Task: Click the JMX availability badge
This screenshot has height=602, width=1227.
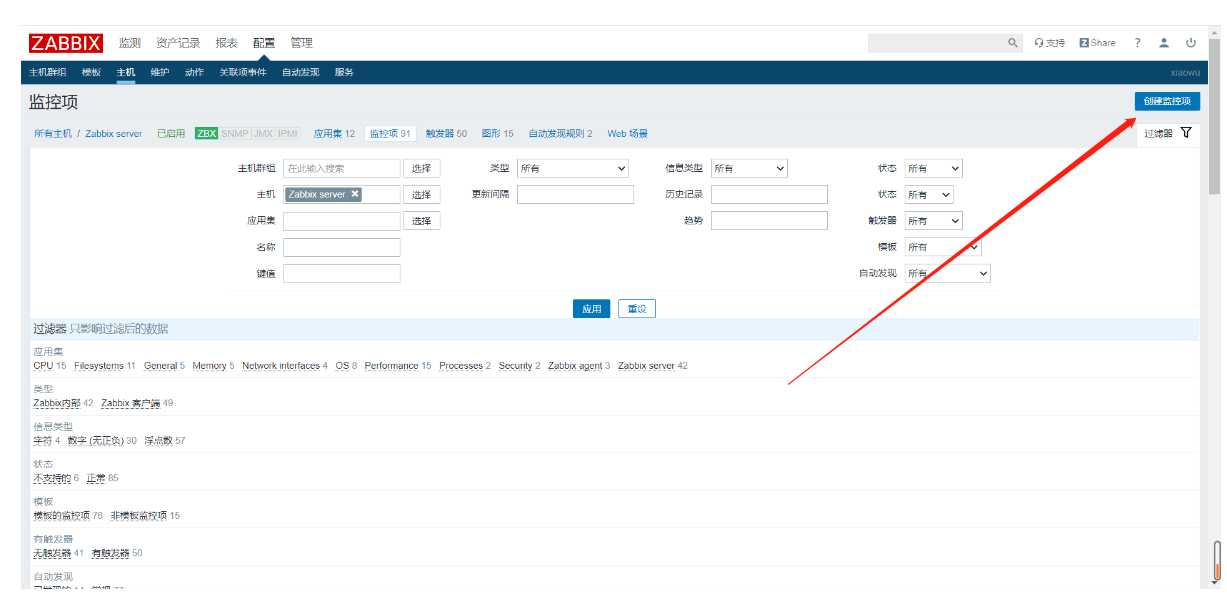Action: click(263, 133)
